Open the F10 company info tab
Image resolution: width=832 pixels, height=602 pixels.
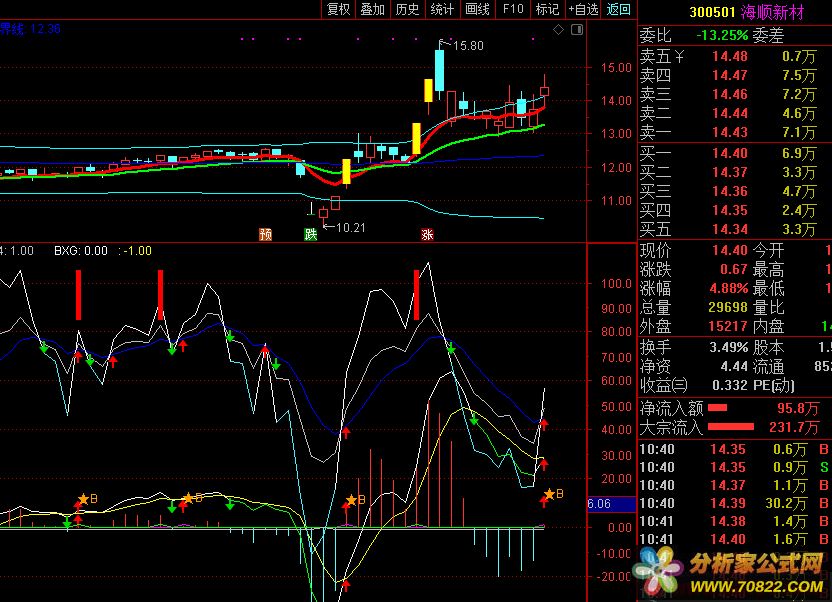click(513, 9)
